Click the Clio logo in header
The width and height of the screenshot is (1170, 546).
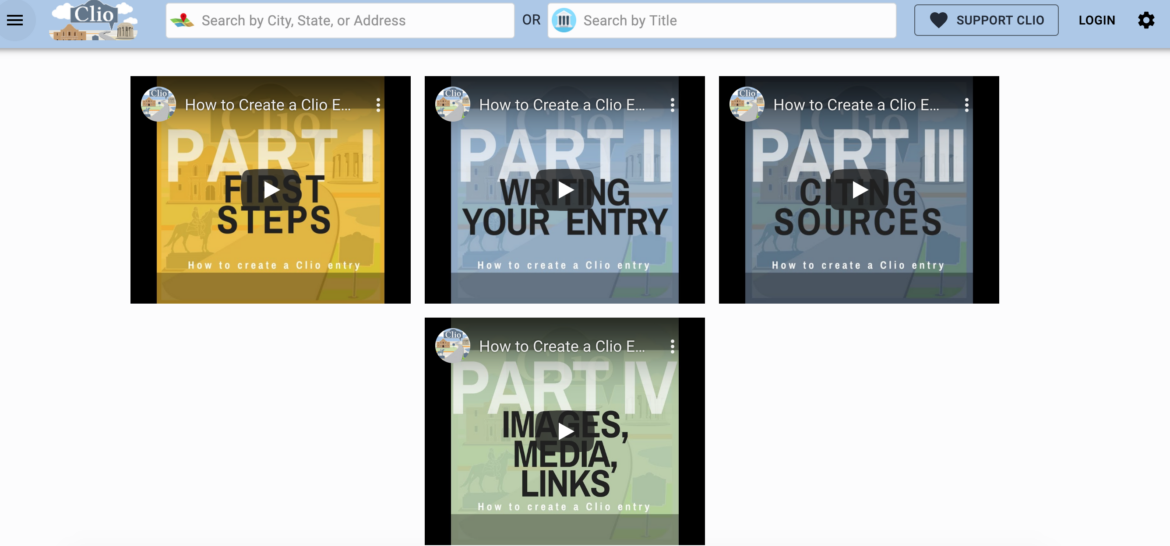(x=94, y=21)
